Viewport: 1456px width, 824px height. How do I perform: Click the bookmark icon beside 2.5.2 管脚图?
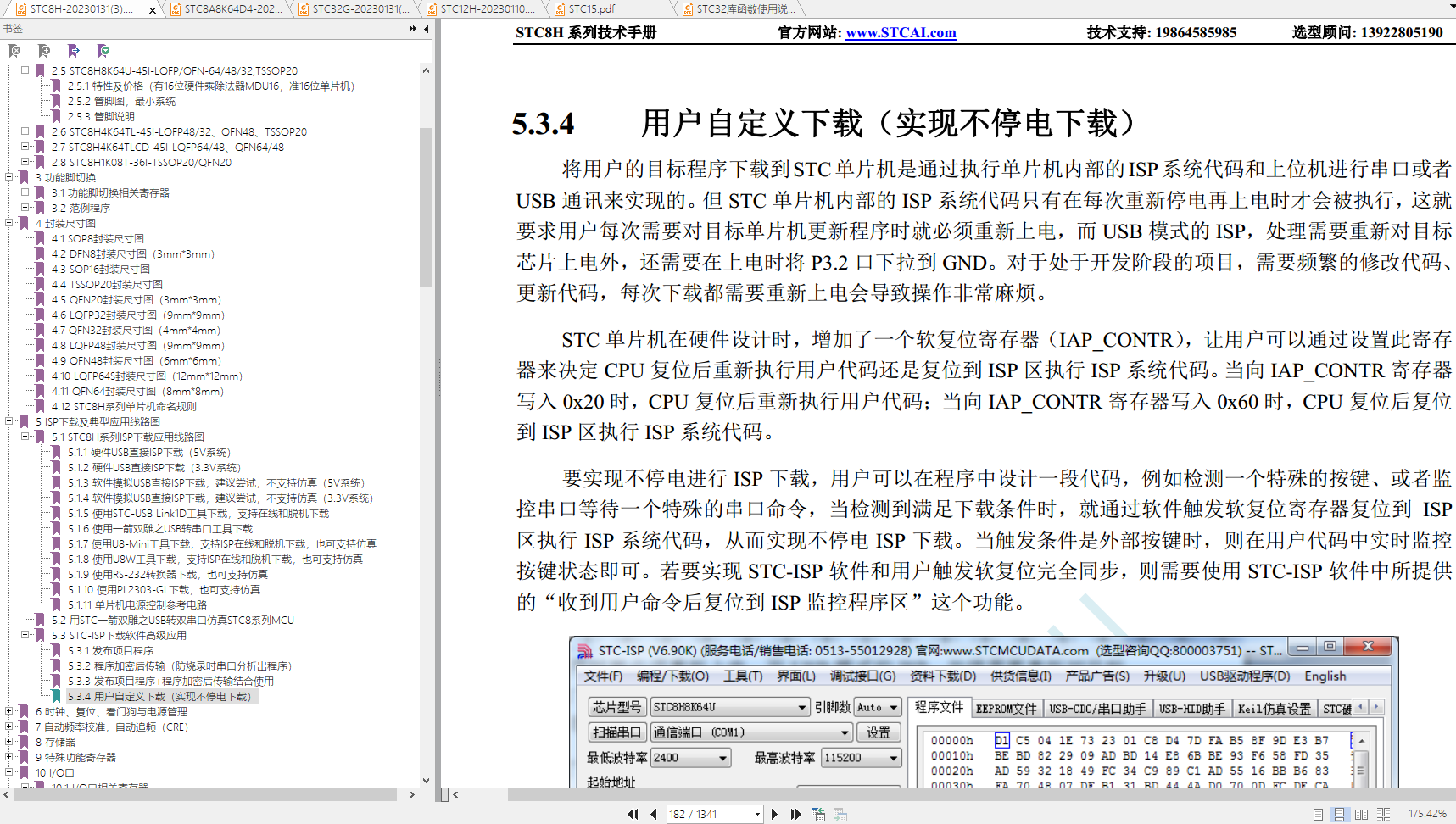click(x=57, y=102)
